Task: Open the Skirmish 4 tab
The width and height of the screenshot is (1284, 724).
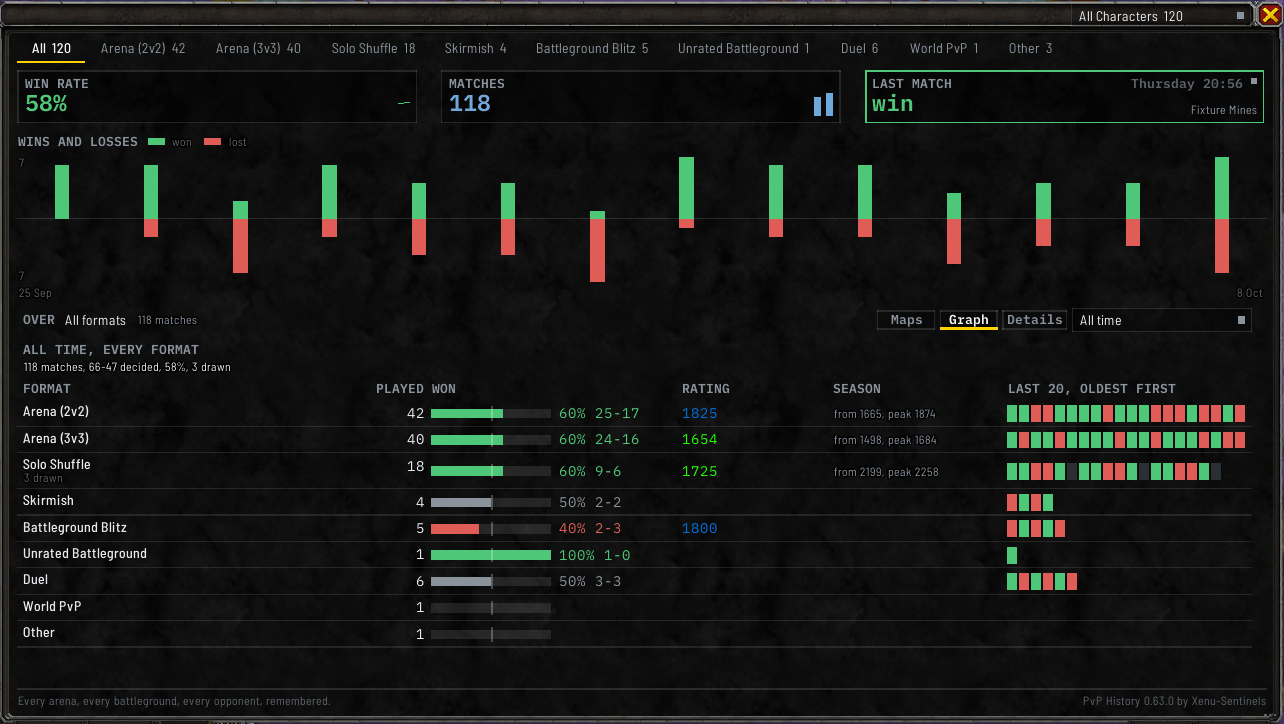Action: (475, 48)
